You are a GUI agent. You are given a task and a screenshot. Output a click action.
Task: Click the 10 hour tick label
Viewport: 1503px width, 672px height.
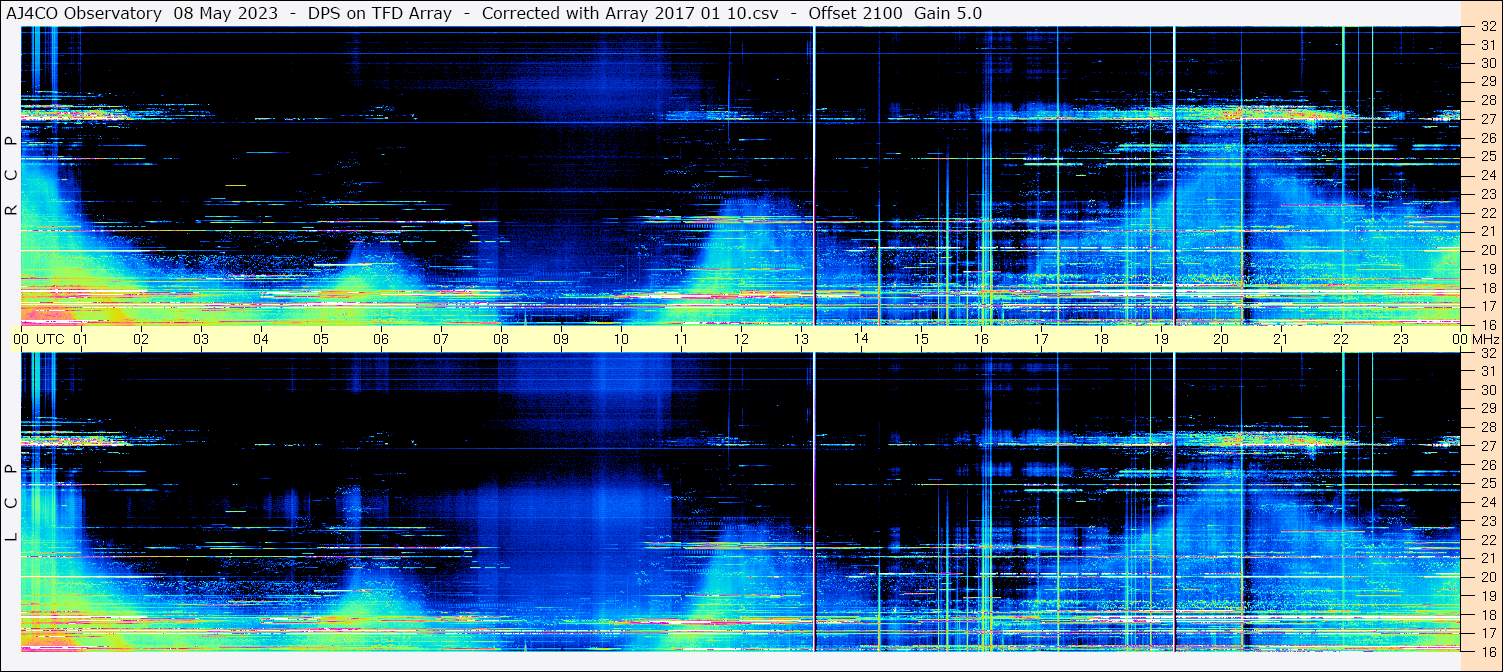tap(621, 339)
